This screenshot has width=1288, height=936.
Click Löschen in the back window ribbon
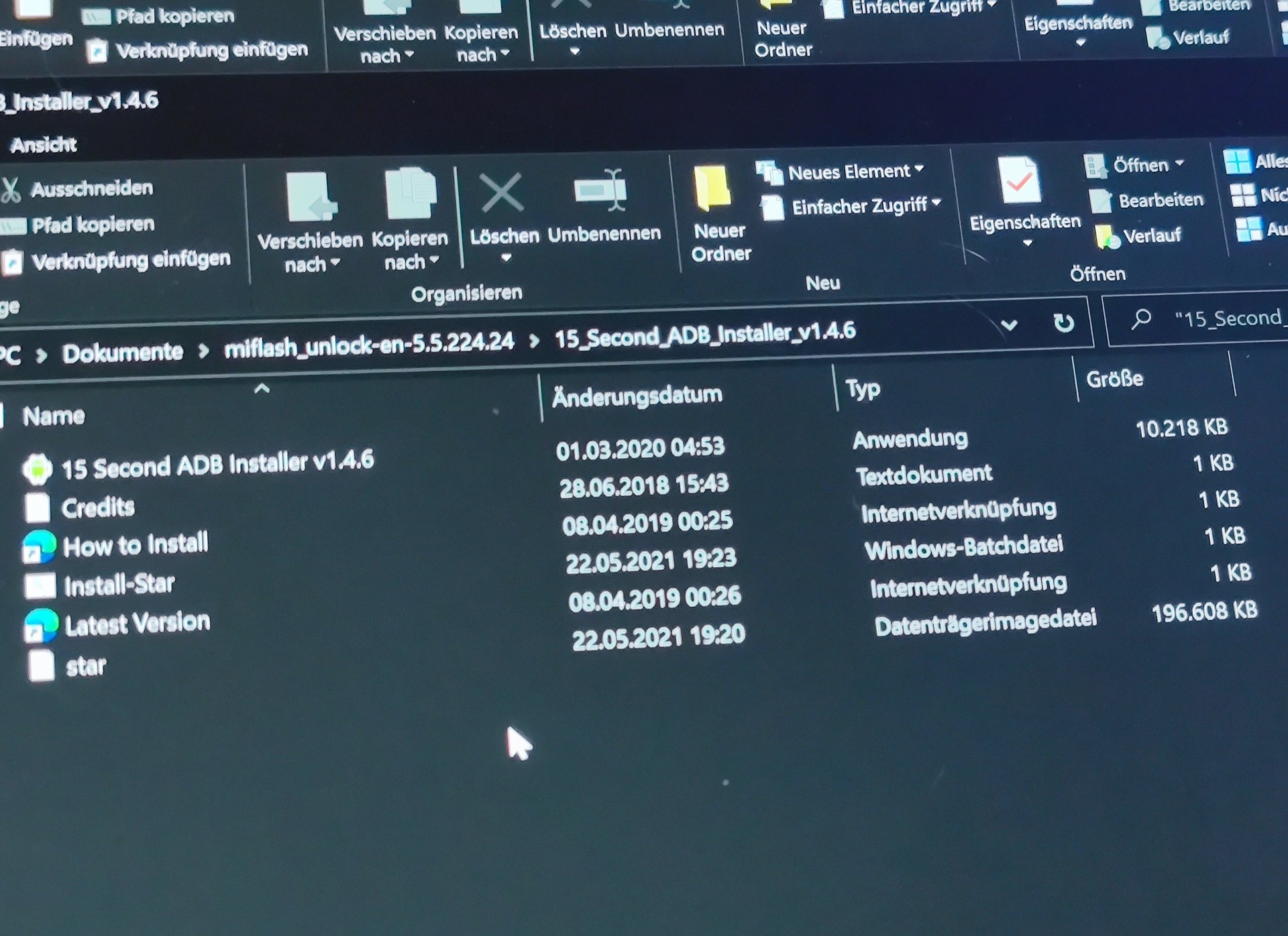(573, 31)
